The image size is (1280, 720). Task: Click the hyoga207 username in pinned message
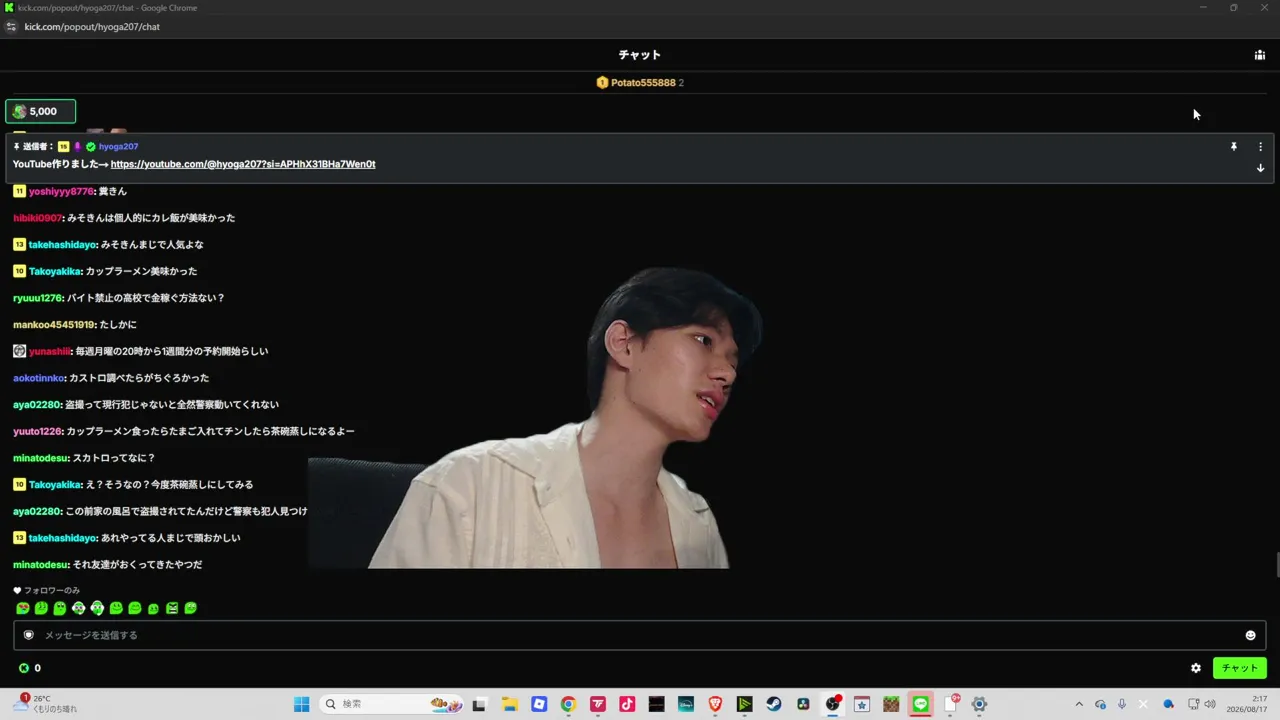point(118,146)
